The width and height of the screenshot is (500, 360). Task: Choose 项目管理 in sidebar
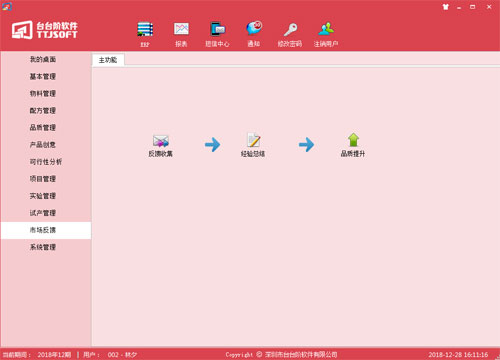point(46,179)
